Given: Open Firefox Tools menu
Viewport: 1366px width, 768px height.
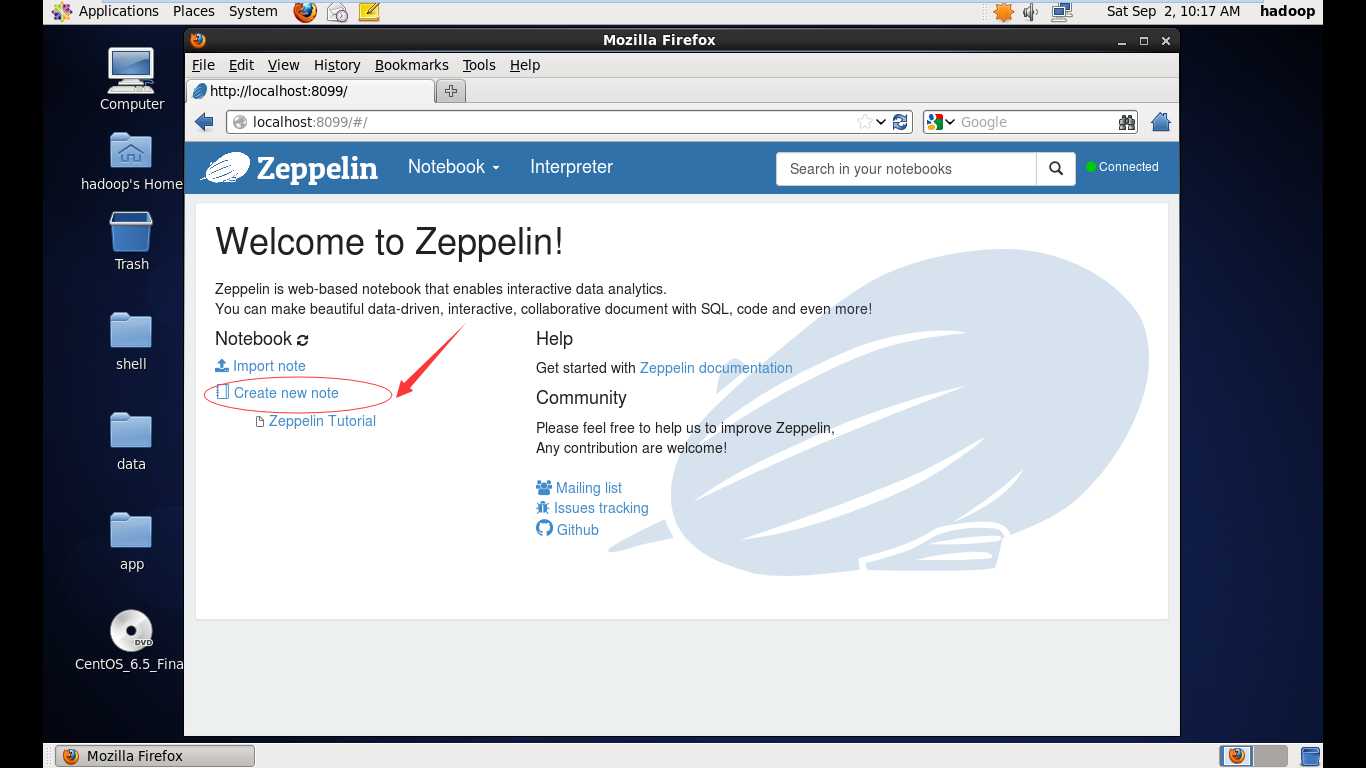Looking at the screenshot, I should (x=479, y=65).
